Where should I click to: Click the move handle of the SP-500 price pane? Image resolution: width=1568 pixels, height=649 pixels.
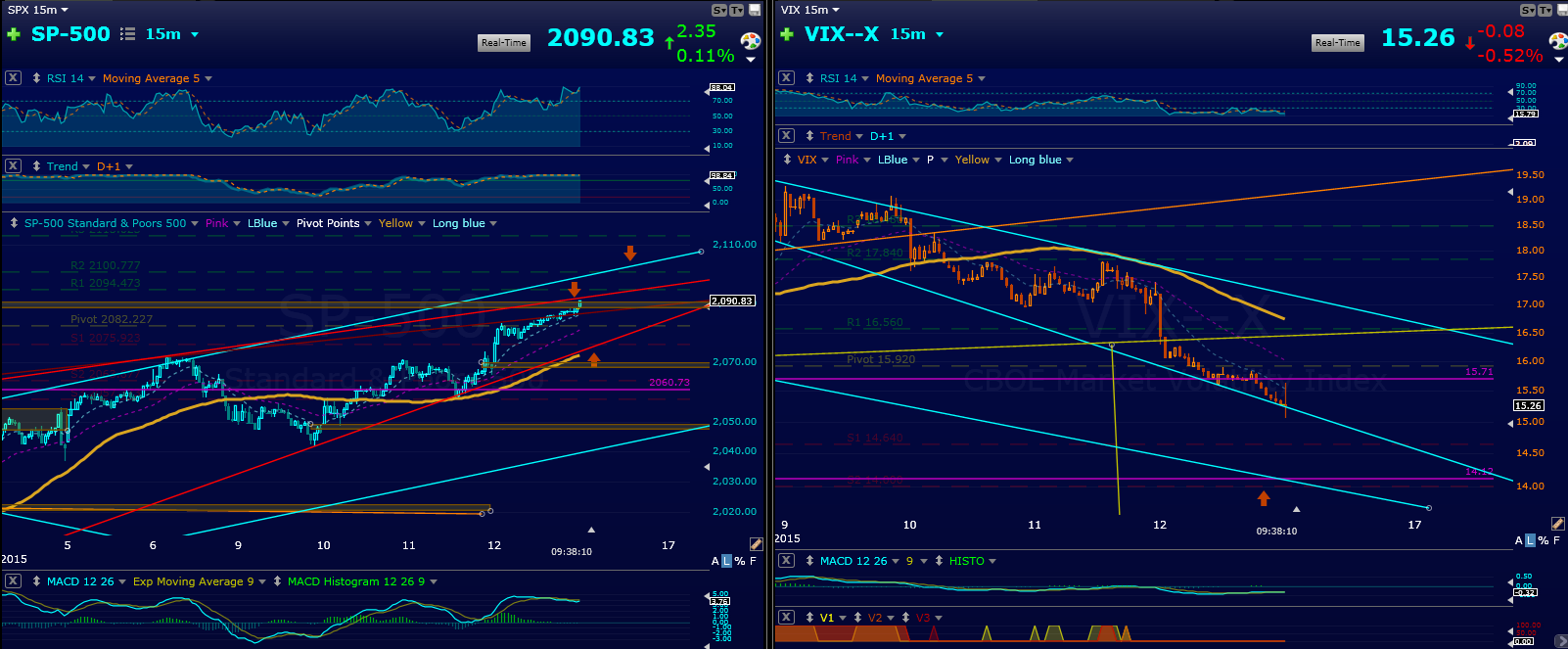[x=14, y=223]
